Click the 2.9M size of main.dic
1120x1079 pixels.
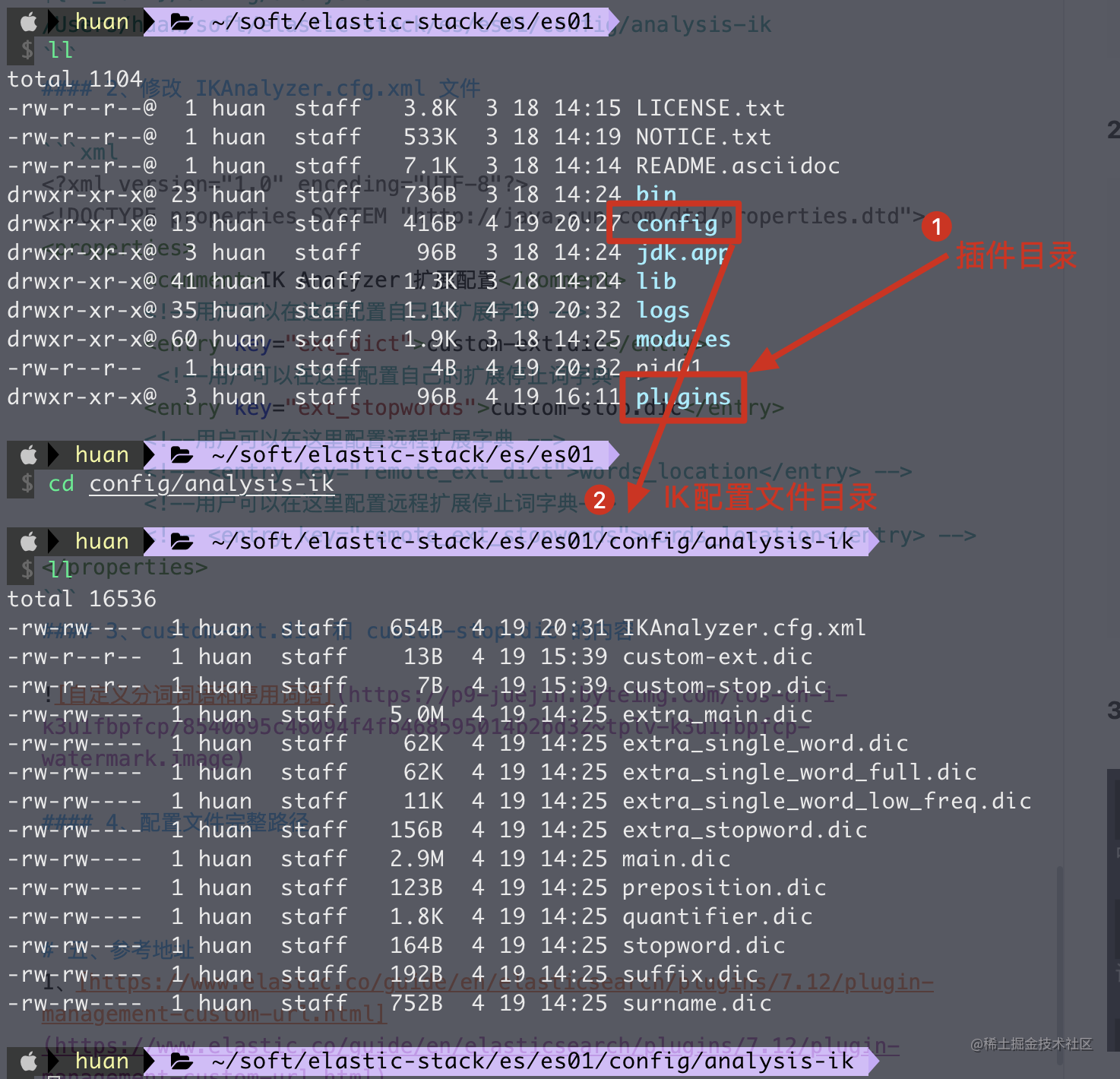[417, 859]
